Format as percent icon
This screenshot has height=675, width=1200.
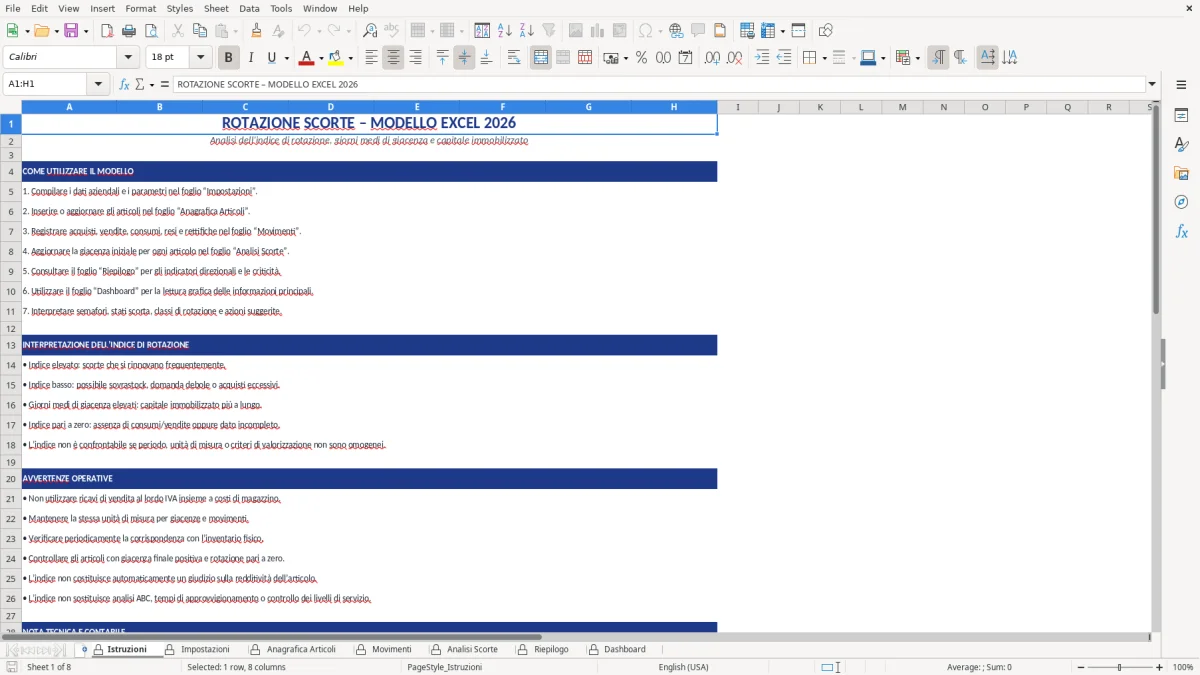[x=641, y=58]
